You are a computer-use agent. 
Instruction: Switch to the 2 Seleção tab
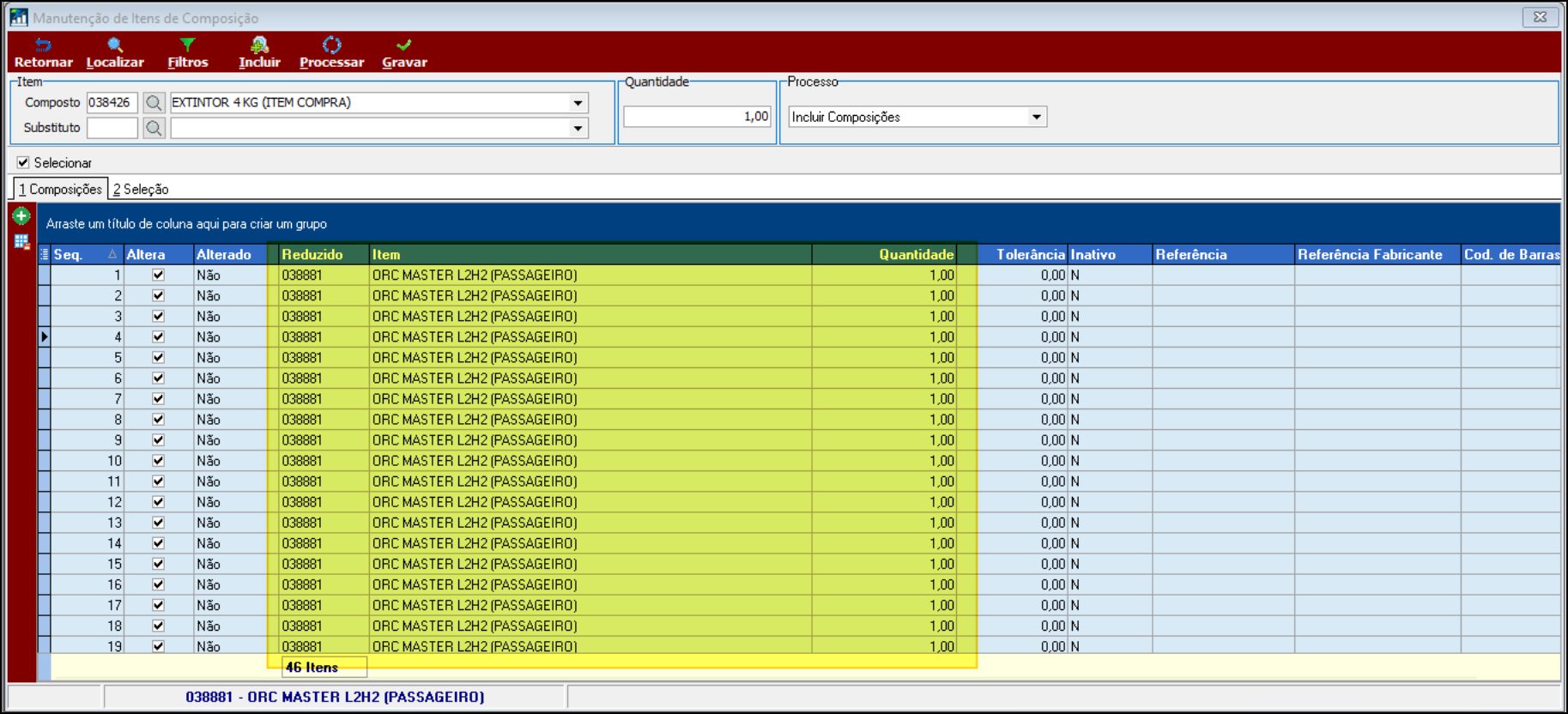[x=141, y=189]
